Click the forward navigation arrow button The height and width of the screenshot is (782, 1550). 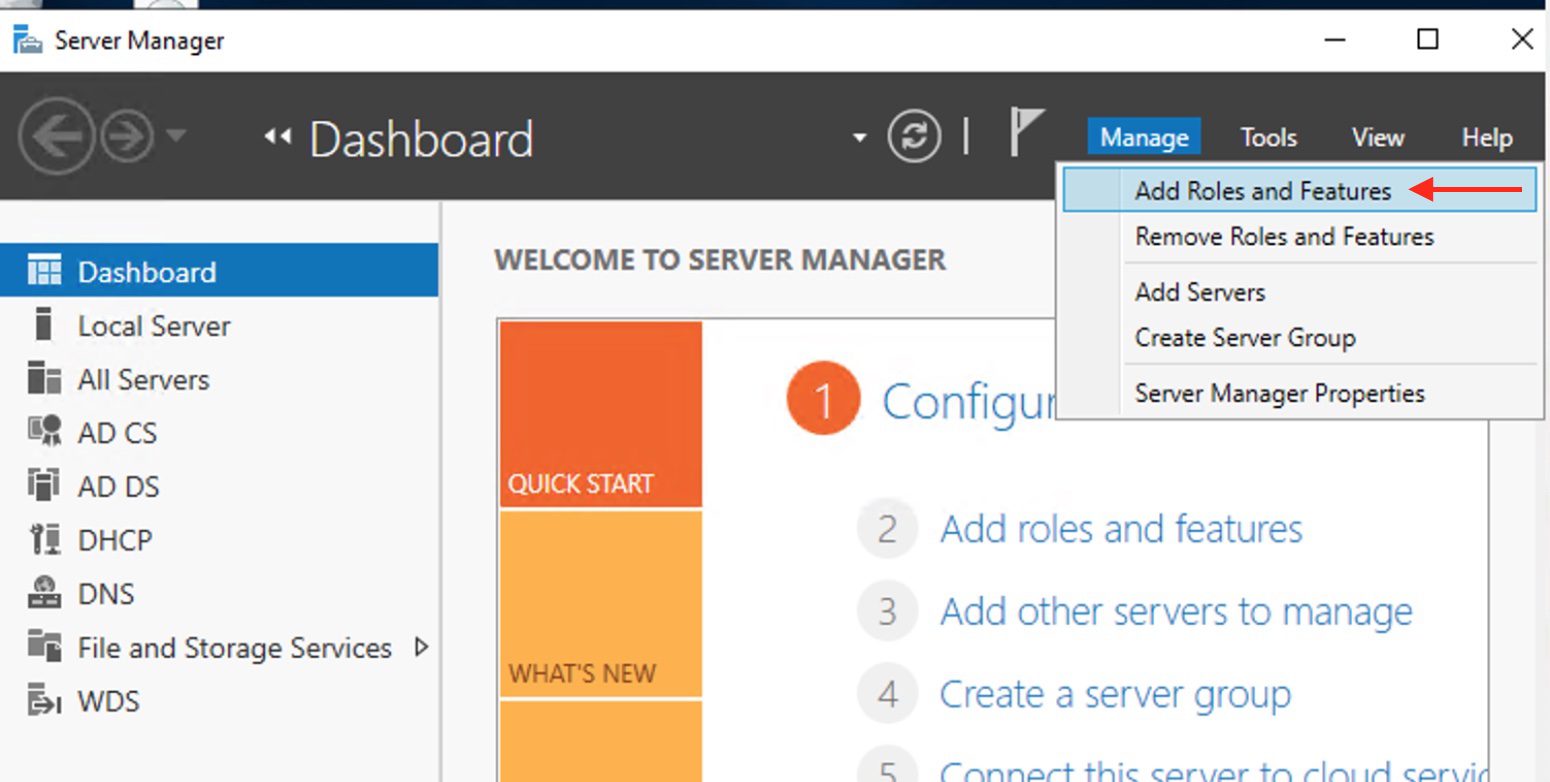click(127, 137)
